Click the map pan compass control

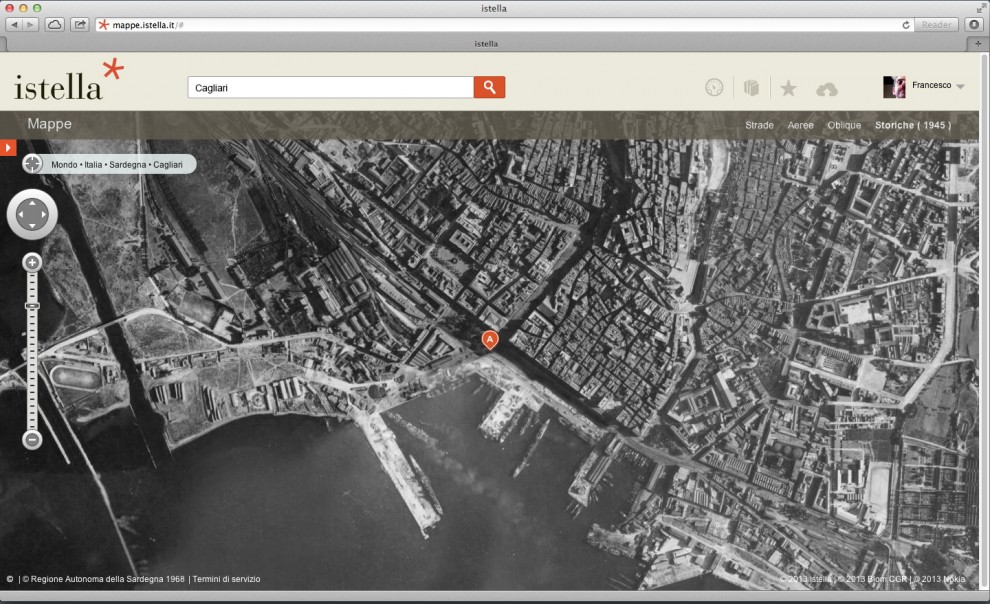(x=32, y=215)
